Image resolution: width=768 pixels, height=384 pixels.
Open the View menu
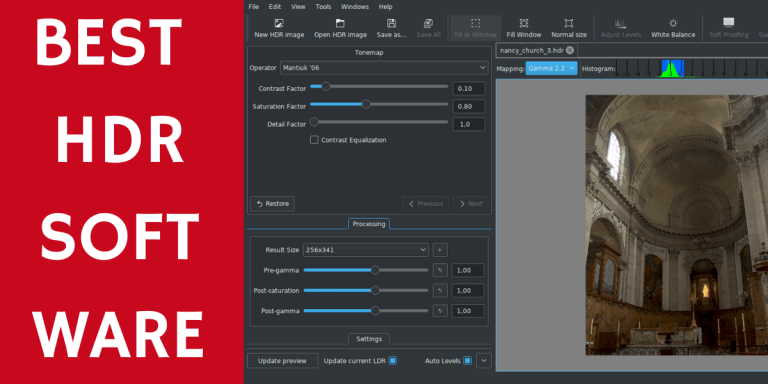click(298, 7)
